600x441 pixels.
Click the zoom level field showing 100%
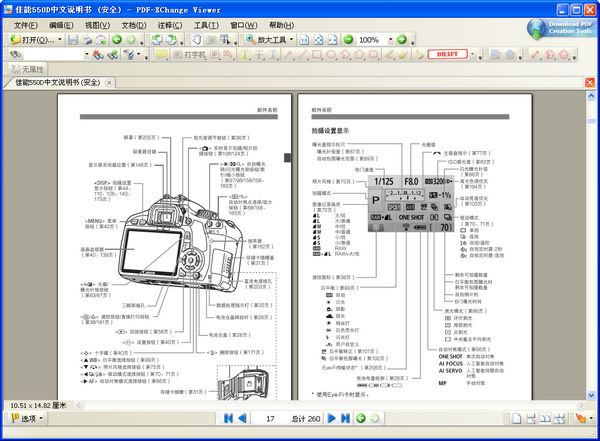[x=371, y=40]
